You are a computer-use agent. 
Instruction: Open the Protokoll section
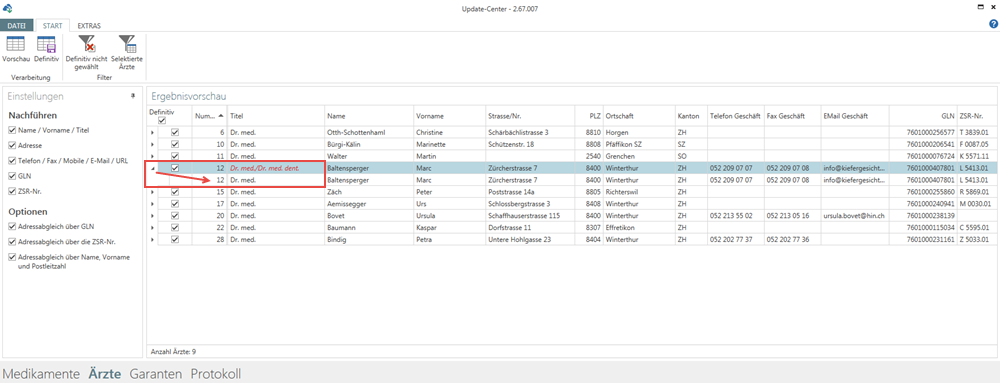216,374
